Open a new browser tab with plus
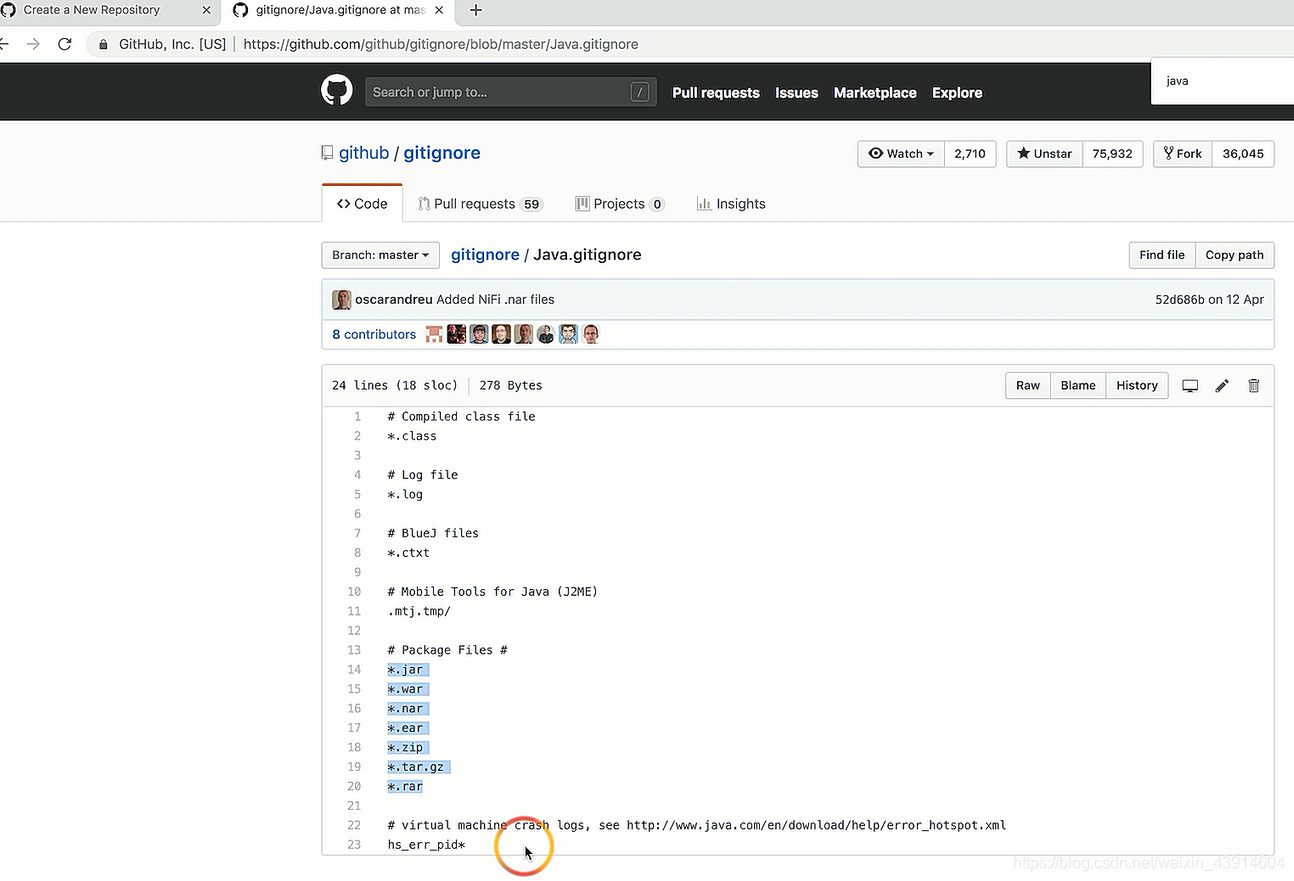Viewport: 1294px width, 881px height. click(476, 10)
